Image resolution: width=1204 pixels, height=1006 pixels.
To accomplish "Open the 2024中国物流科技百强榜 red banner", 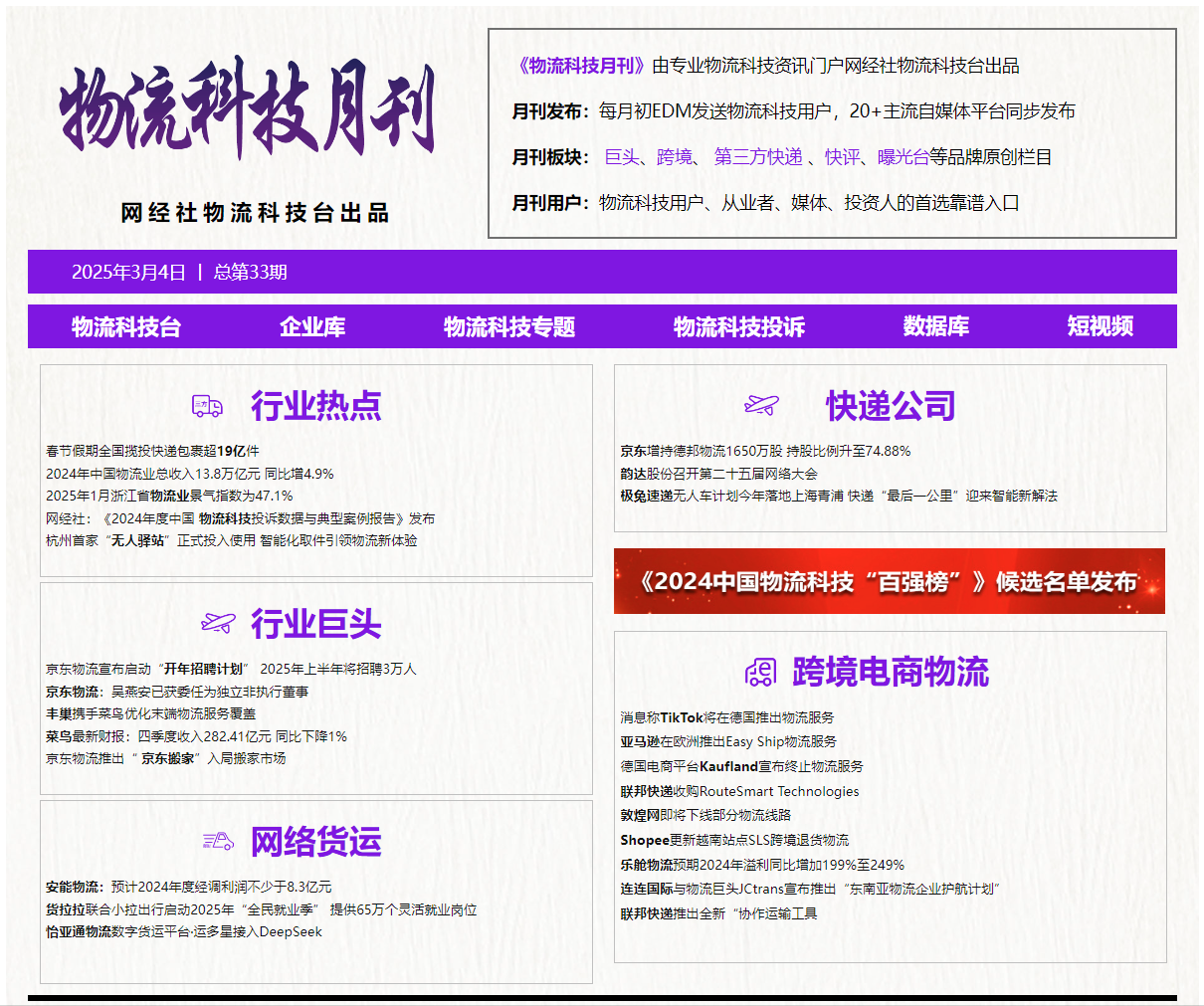I will point(890,581).
